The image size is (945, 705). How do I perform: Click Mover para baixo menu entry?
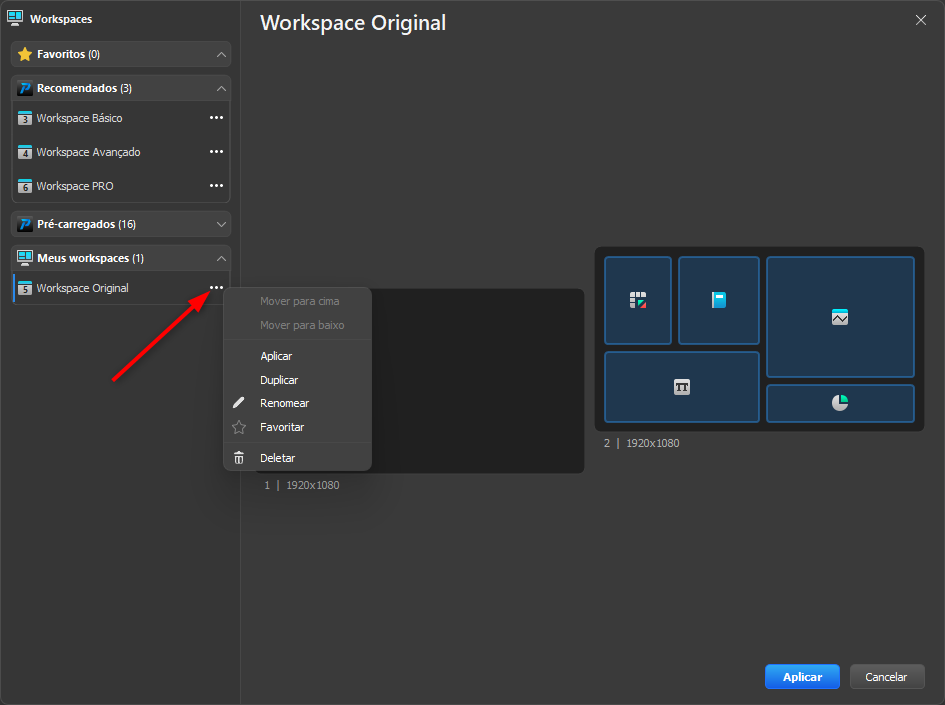[x=297, y=325]
